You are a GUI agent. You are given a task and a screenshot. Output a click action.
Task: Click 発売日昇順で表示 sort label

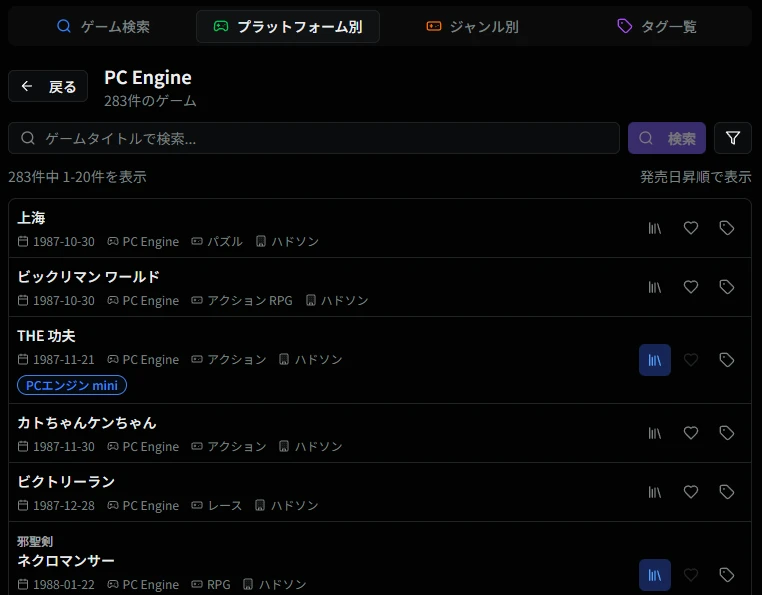pyautogui.click(x=695, y=177)
